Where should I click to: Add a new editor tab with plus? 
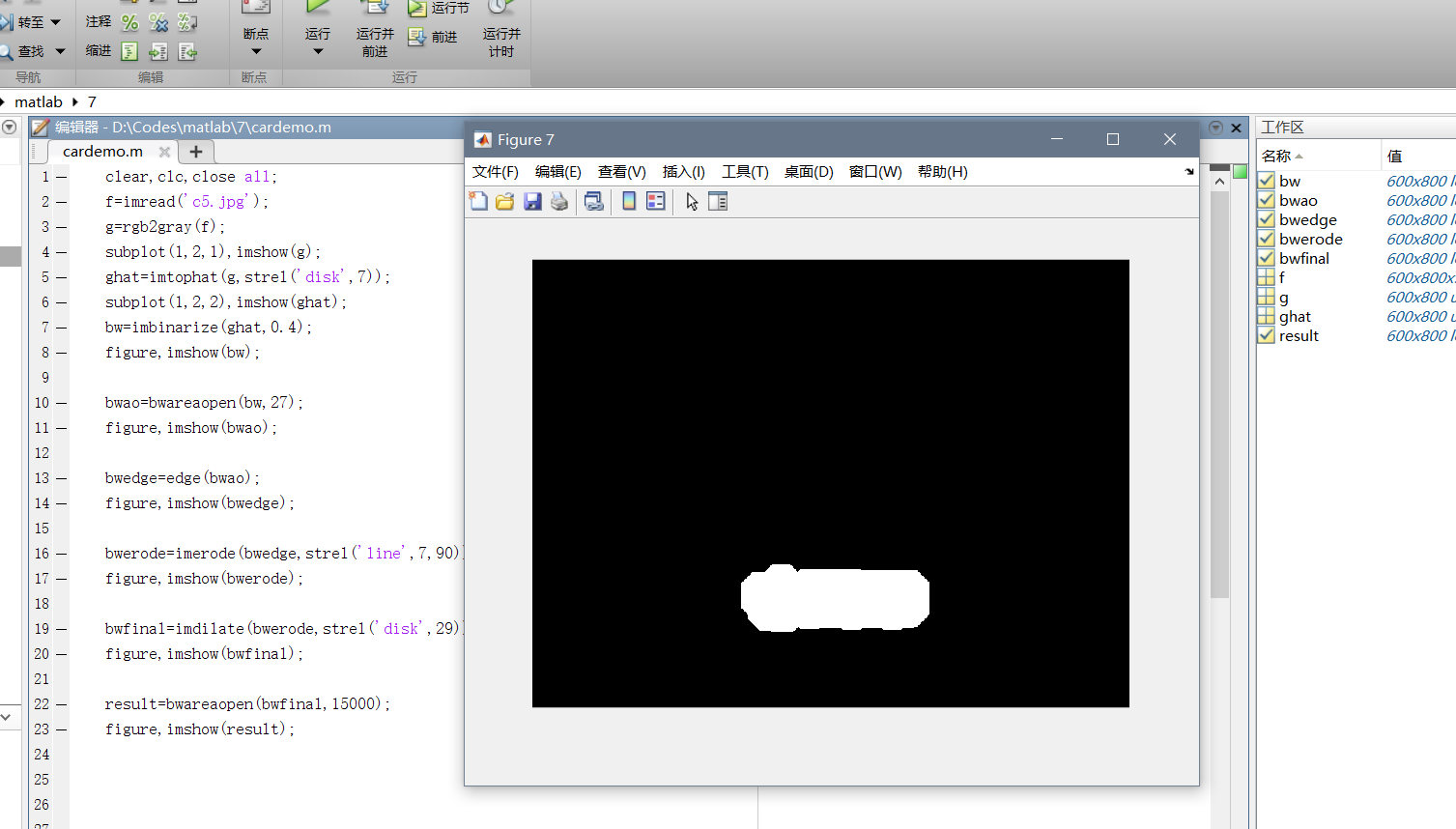pyautogui.click(x=196, y=152)
